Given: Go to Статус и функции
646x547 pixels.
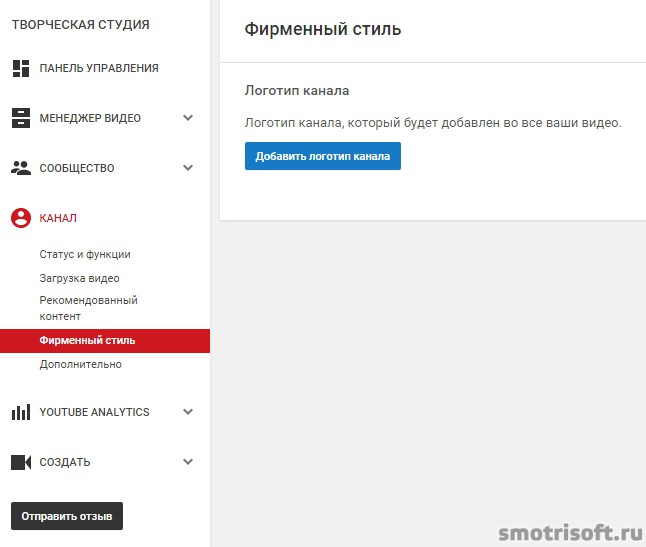Looking at the screenshot, I should tap(85, 255).
